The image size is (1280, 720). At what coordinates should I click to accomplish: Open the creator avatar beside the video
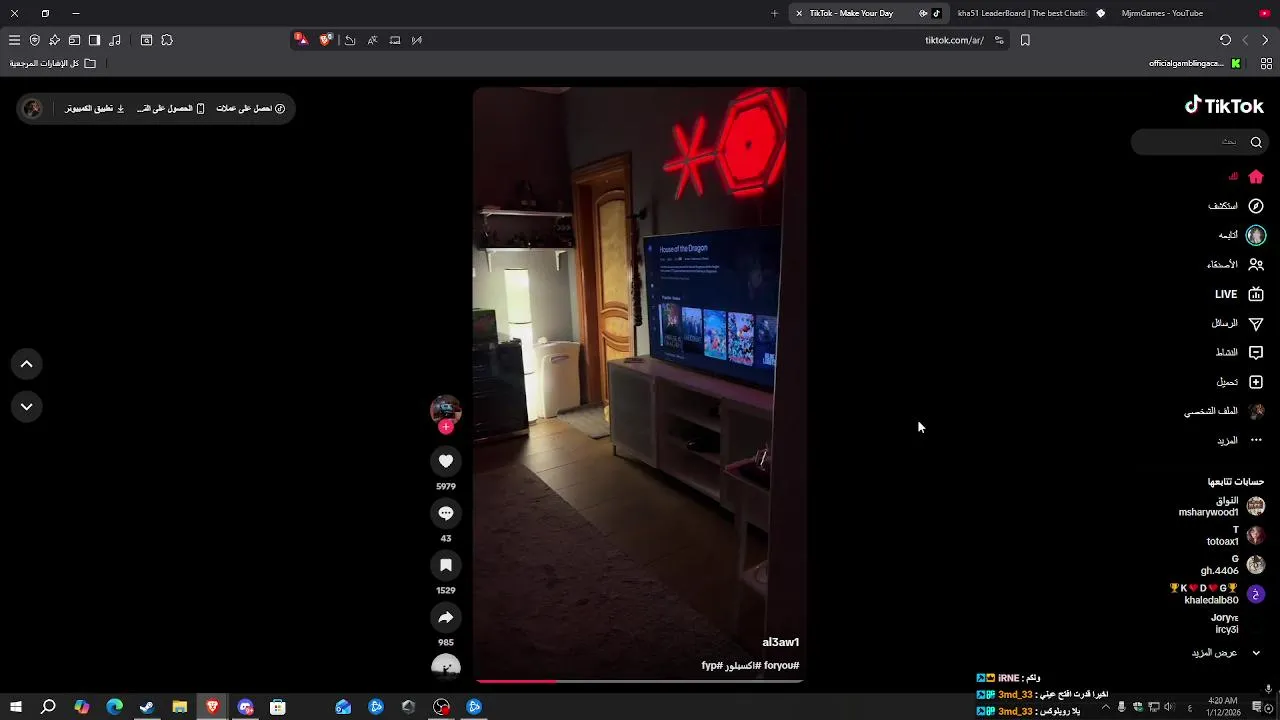point(446,409)
